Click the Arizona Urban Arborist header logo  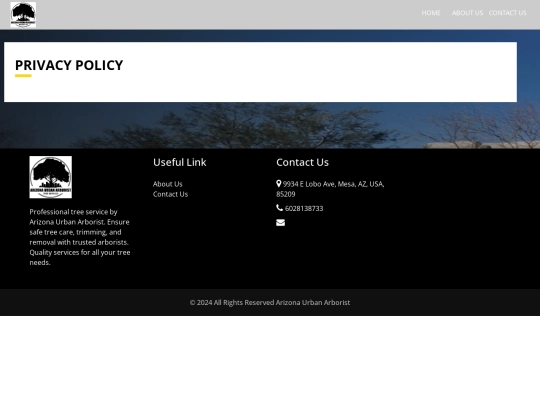23,14
